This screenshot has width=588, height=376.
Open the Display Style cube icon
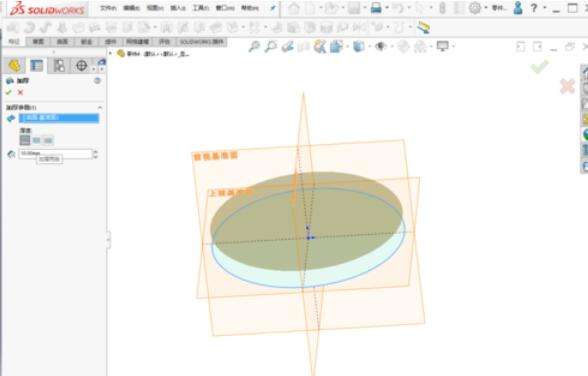tap(358, 46)
